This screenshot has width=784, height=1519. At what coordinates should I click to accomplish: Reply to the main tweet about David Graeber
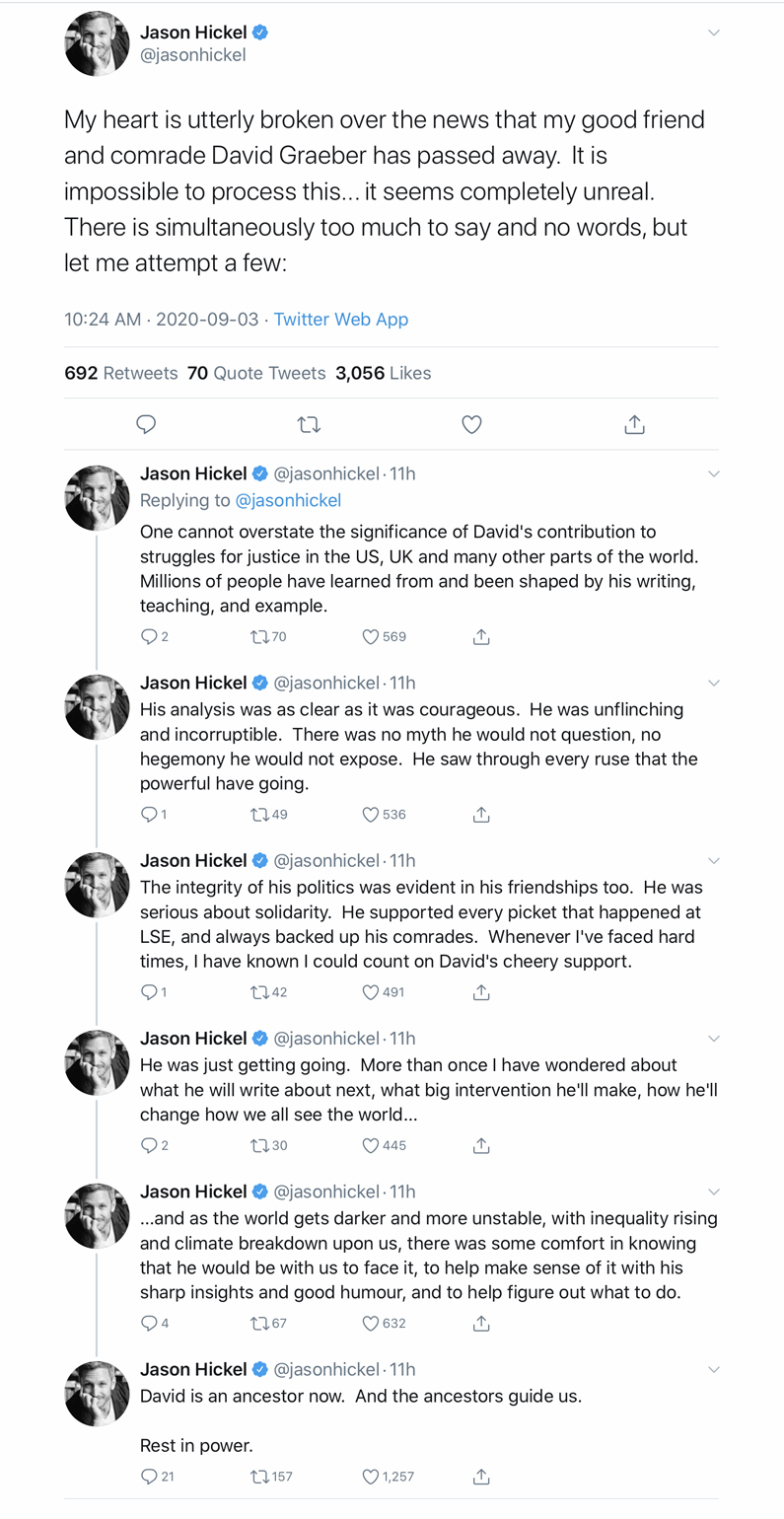pyautogui.click(x=146, y=424)
